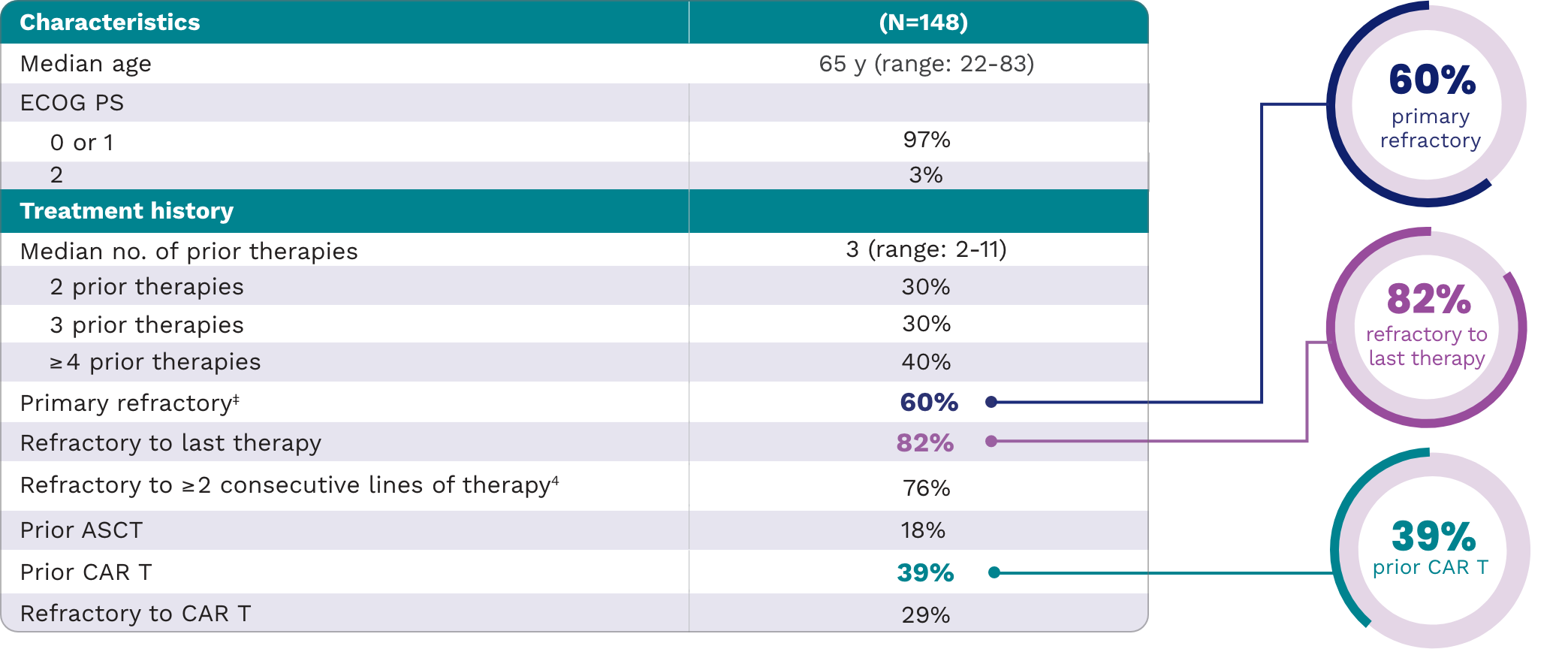This screenshot has height=649, width=1568.
Task: Click the Median age row label
Action: pyautogui.click(x=86, y=64)
